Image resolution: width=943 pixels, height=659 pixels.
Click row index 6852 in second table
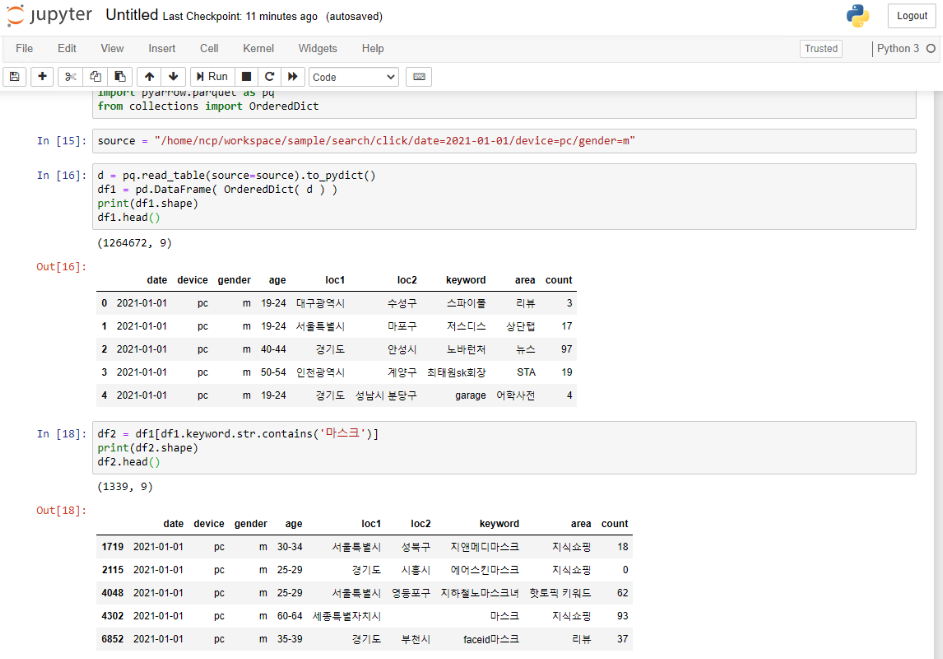click(x=112, y=639)
